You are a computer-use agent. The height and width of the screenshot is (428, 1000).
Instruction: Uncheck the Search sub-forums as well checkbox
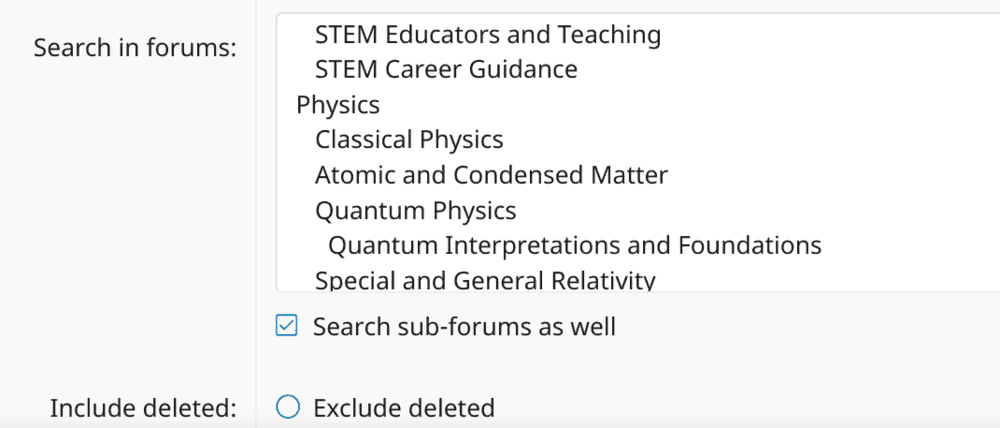[287, 326]
